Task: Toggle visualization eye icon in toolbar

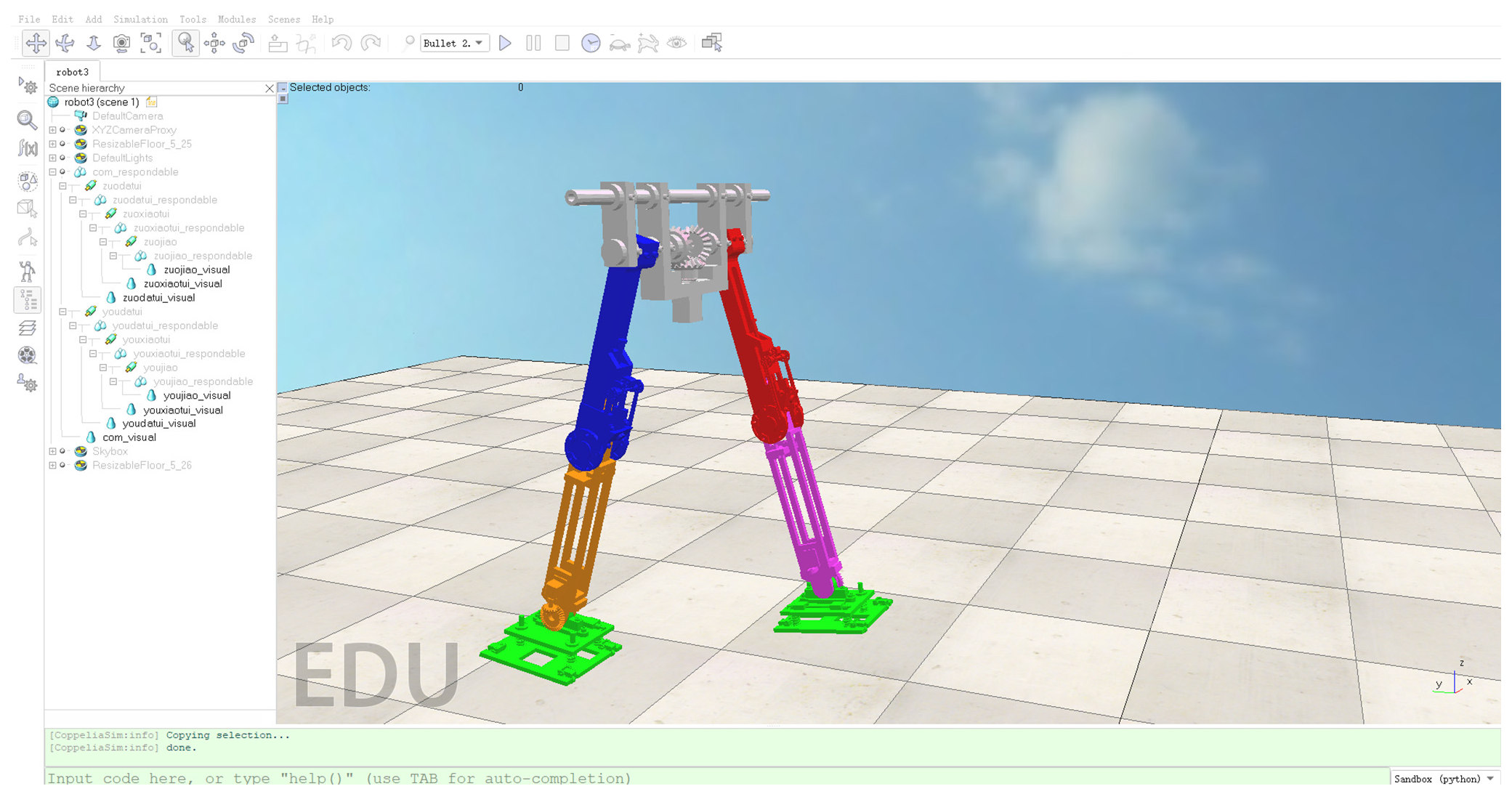Action: [x=676, y=43]
